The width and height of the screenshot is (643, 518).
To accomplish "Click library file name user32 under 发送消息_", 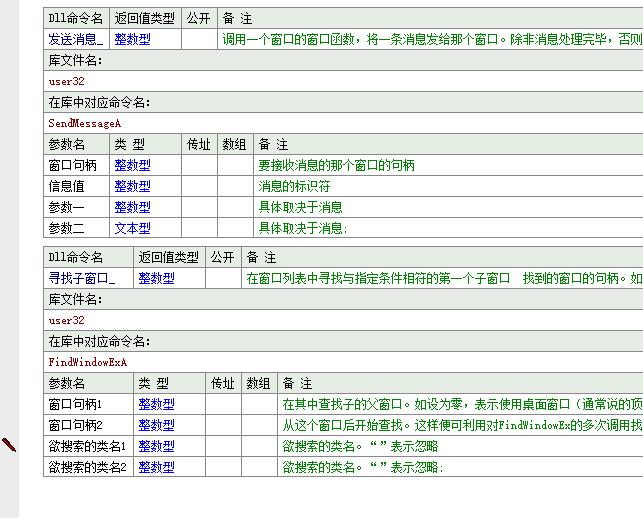I will 66,81.
